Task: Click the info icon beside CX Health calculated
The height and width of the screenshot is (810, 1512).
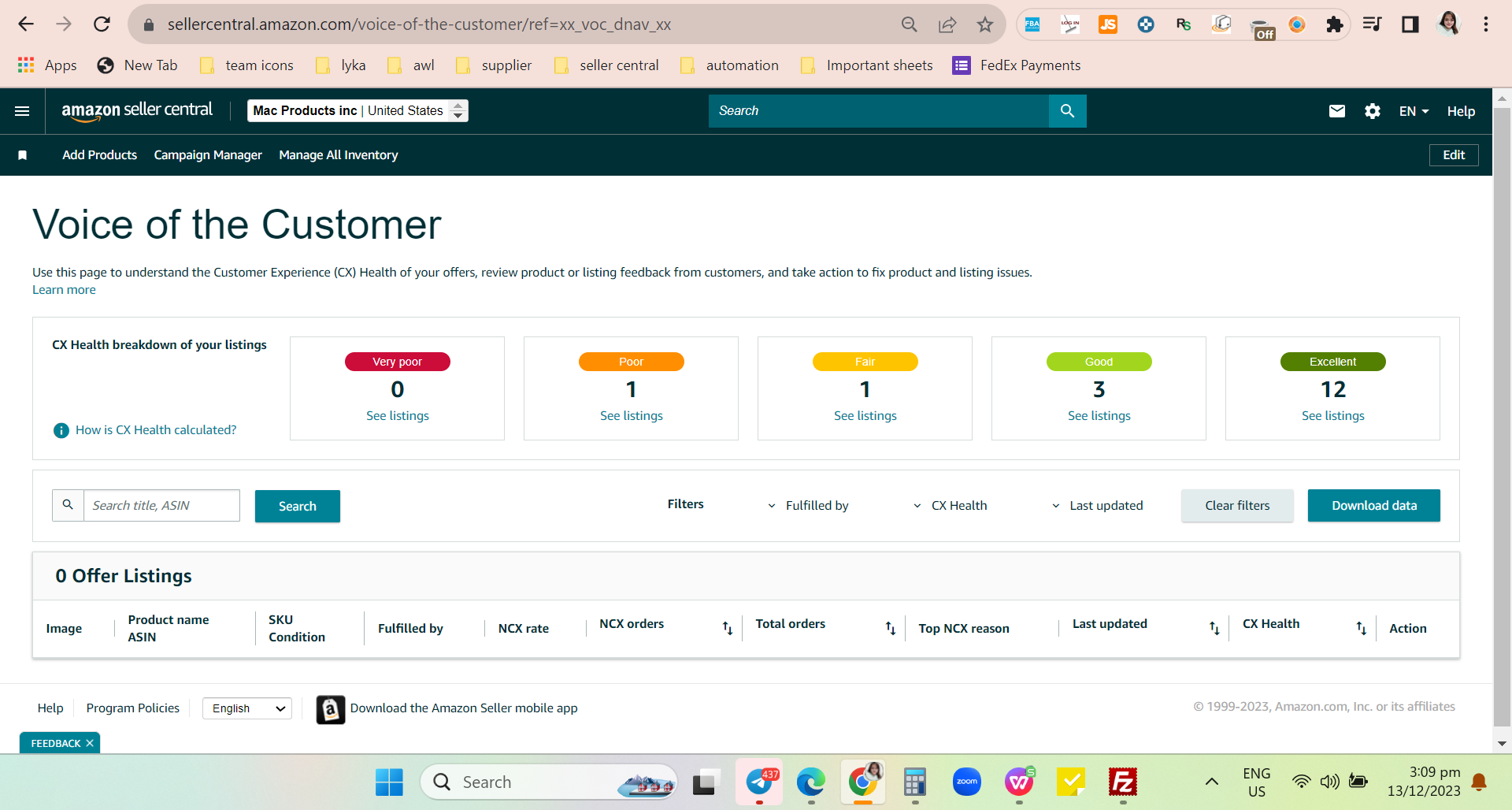Action: coord(61,430)
